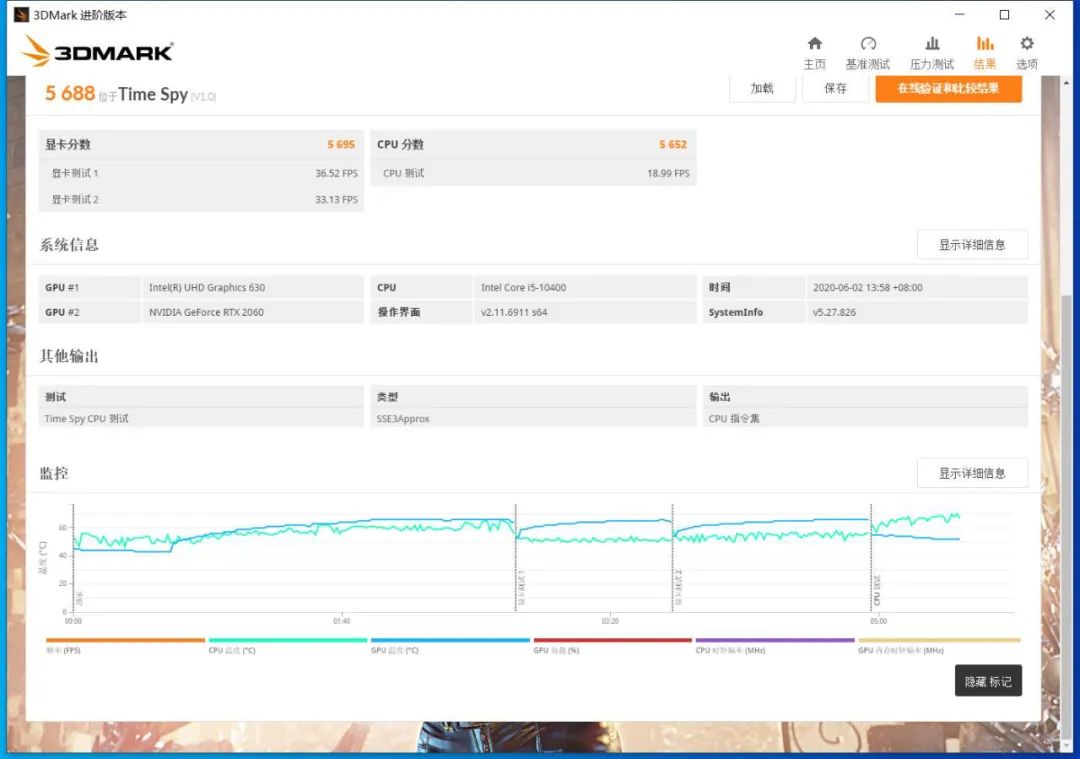Viewport: 1080px width, 759px height.
Task: Toggle the blue GPU 温度 (°C) legend
Action: coord(450,645)
